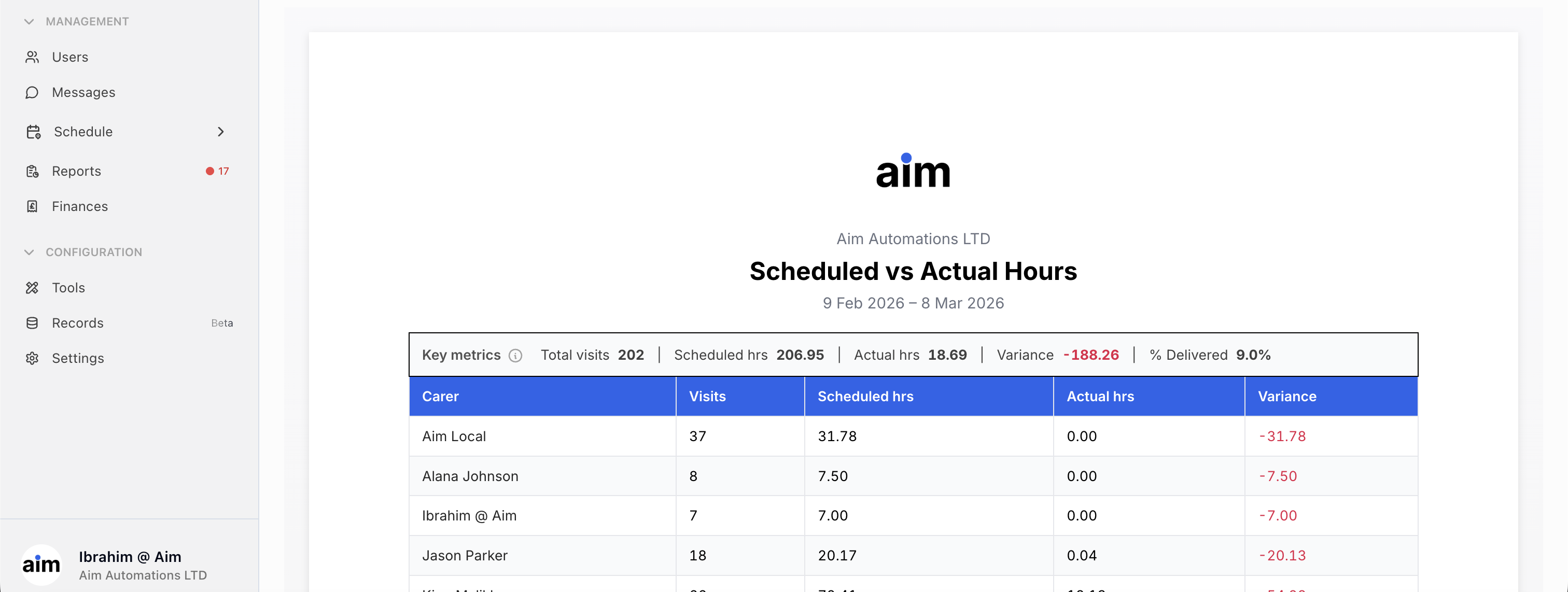The image size is (1568, 592).
Task: Click the Users people icon
Action: [32, 57]
